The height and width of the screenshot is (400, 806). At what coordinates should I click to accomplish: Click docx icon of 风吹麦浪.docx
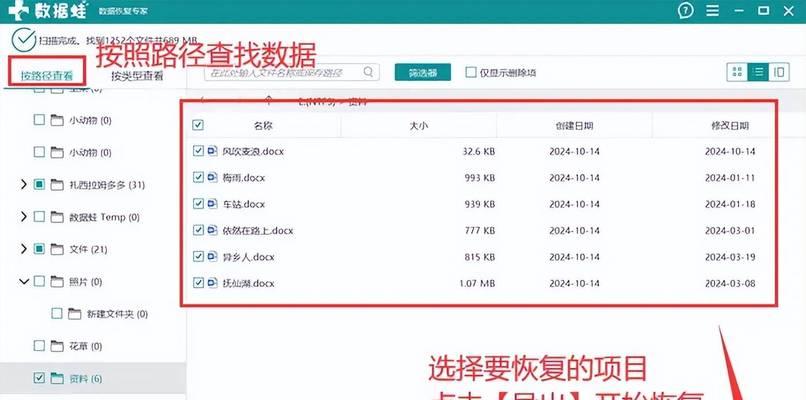(x=213, y=151)
